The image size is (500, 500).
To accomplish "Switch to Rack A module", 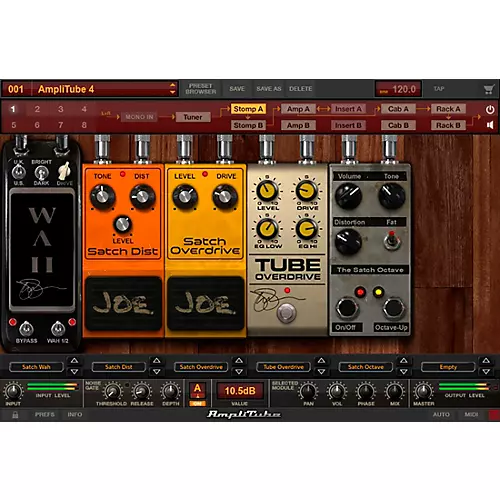I will coord(448,109).
